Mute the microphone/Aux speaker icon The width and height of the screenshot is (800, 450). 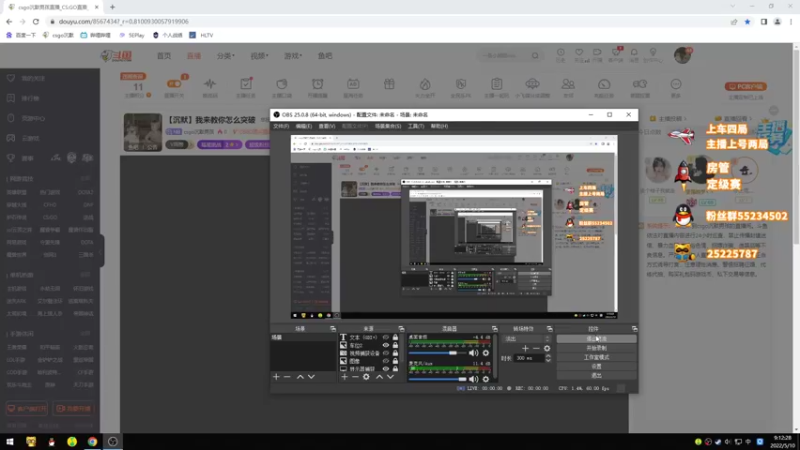pyautogui.click(x=473, y=379)
